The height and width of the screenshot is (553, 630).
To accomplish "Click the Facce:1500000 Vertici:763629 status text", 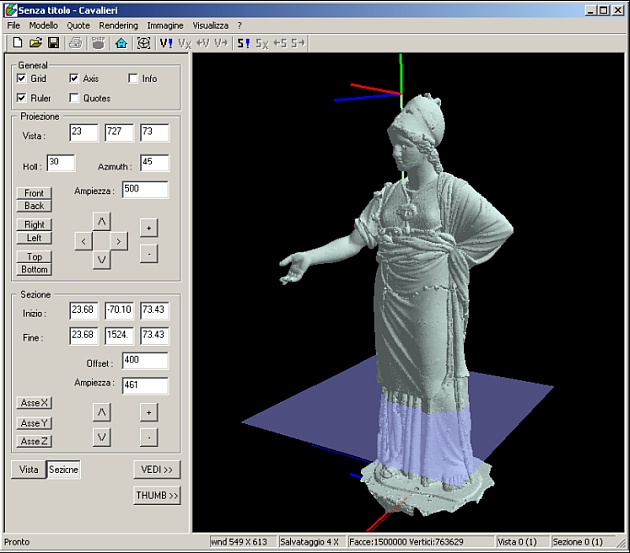I will click(406, 542).
